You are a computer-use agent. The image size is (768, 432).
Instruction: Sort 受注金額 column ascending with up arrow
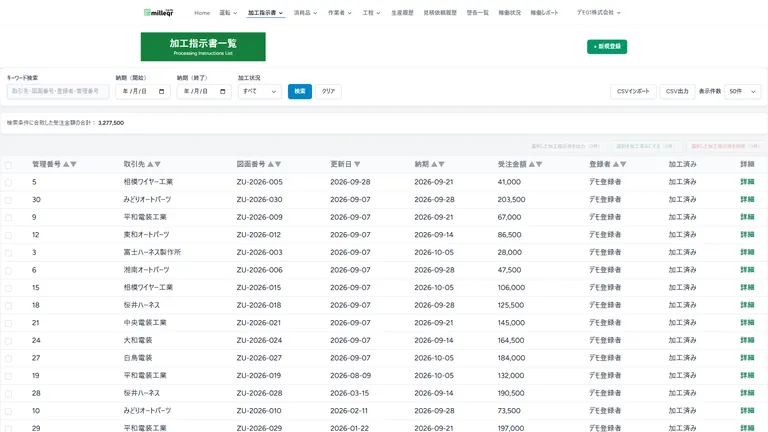coord(532,164)
